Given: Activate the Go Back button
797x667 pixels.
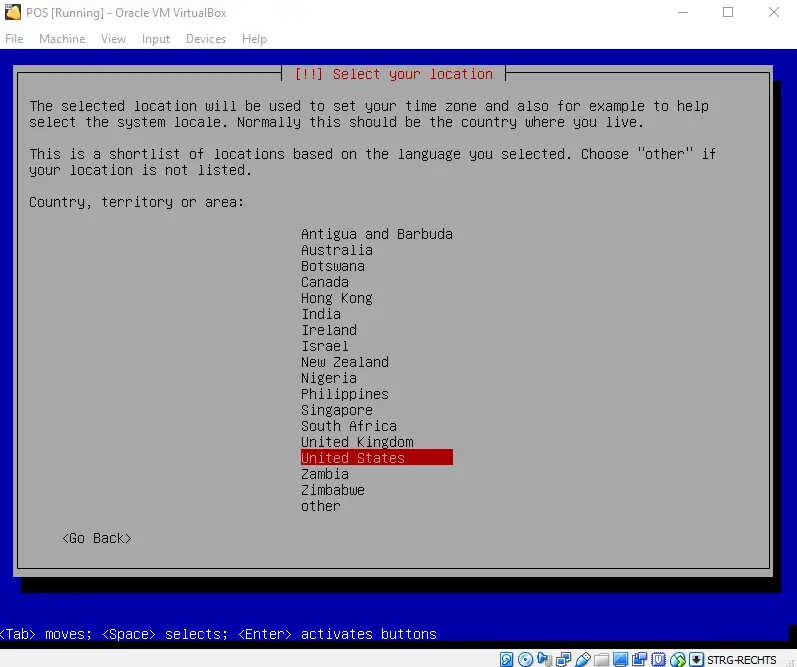Looking at the screenshot, I should coord(96,538).
